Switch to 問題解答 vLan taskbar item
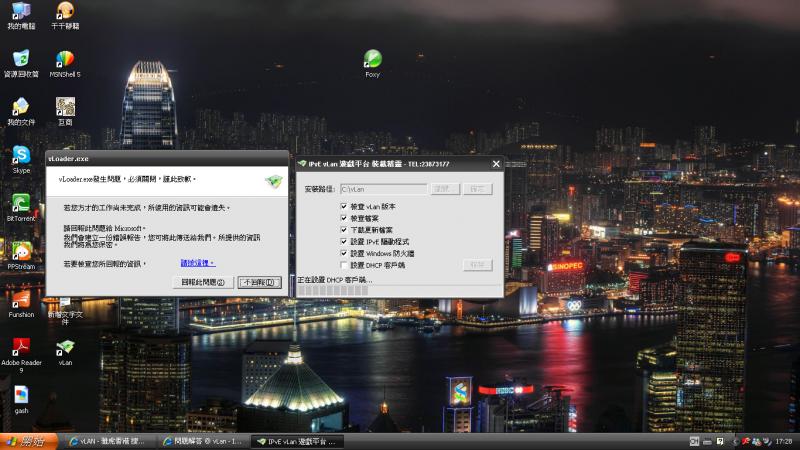 [x=202, y=441]
